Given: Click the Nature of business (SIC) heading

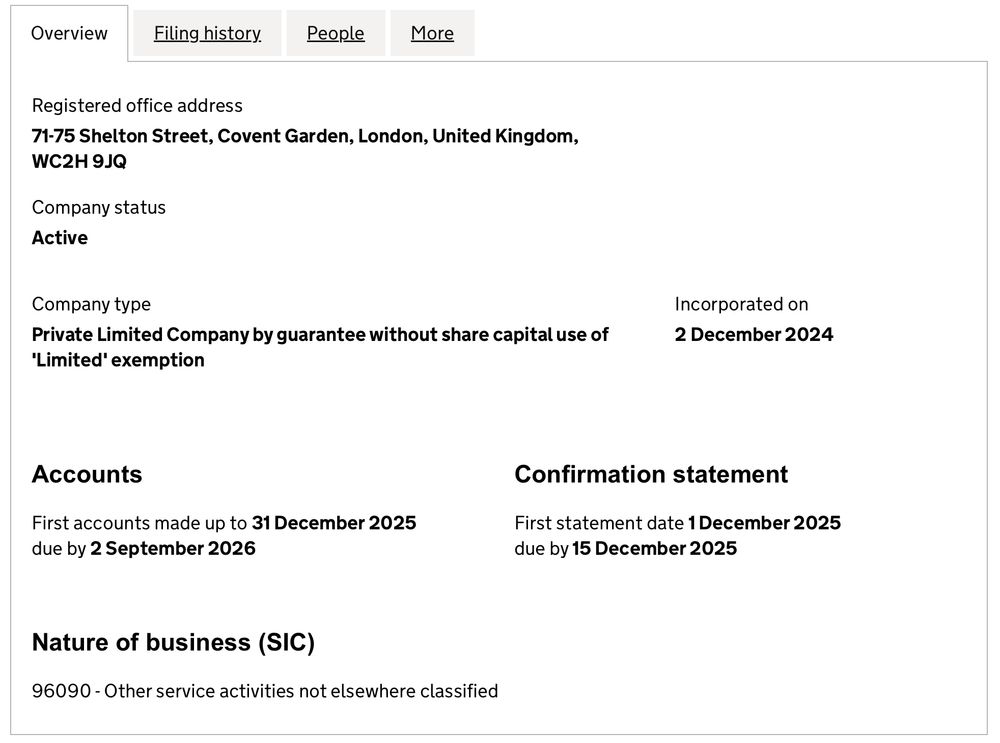Looking at the screenshot, I should click(x=173, y=642).
